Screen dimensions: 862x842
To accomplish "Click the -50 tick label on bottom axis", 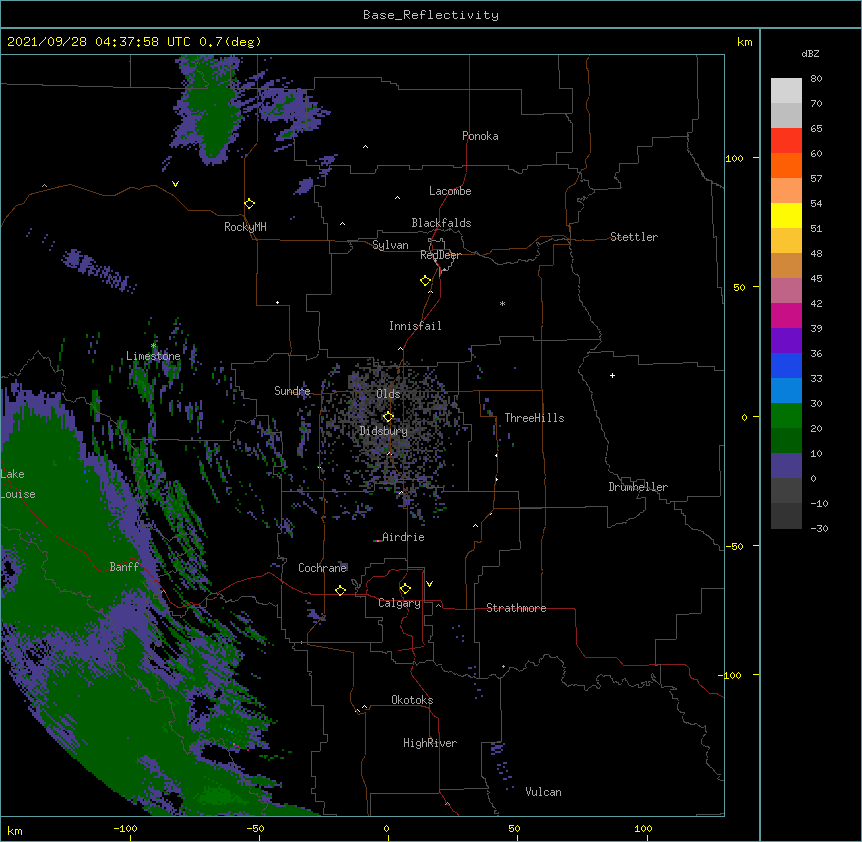I will point(255,828).
